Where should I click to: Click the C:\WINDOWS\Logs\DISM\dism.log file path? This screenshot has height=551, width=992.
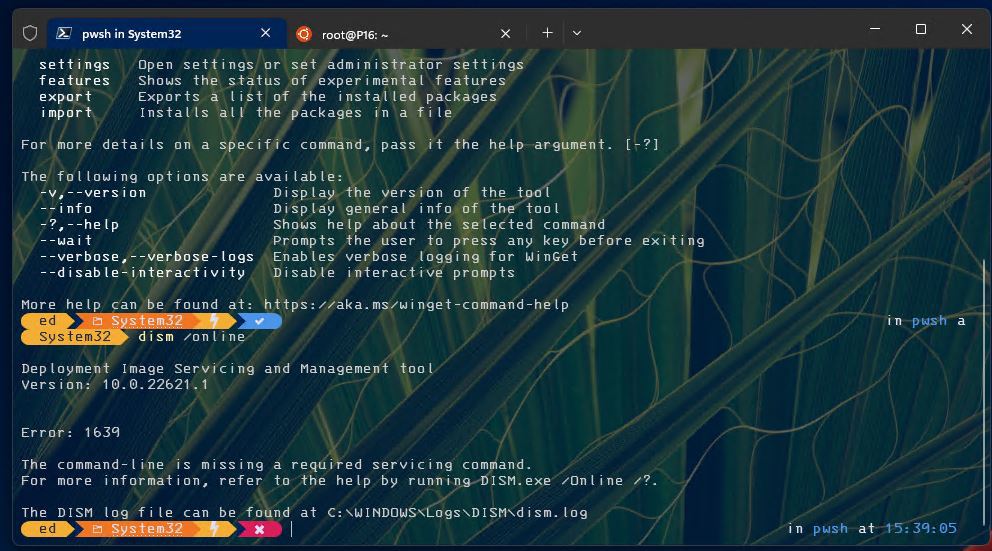click(x=457, y=512)
